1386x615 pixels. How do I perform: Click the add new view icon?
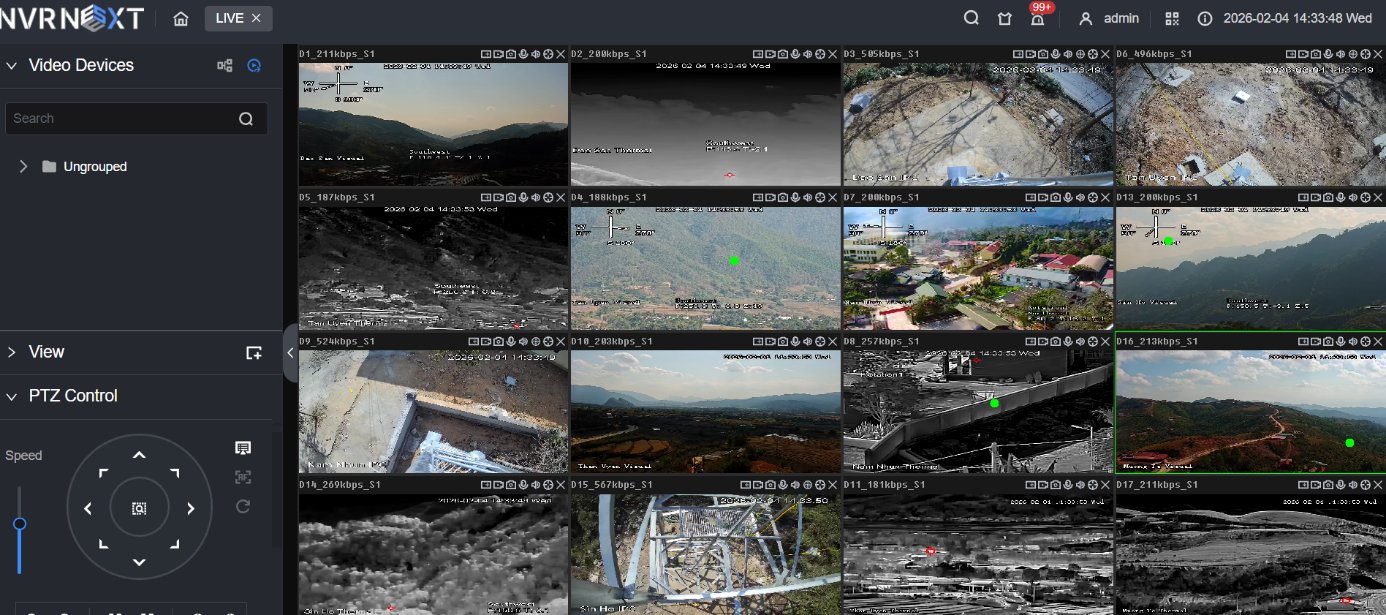coord(254,353)
